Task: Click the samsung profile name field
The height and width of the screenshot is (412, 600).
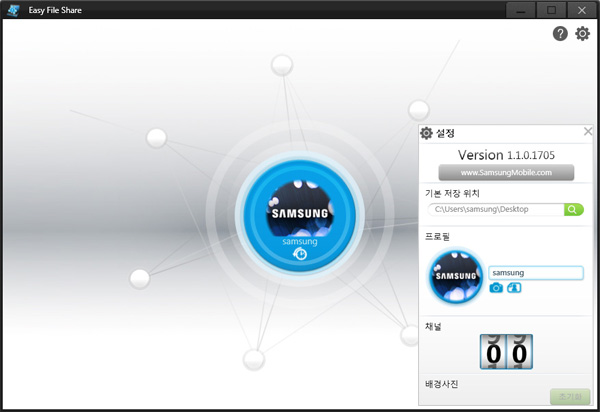Action: 536,273
